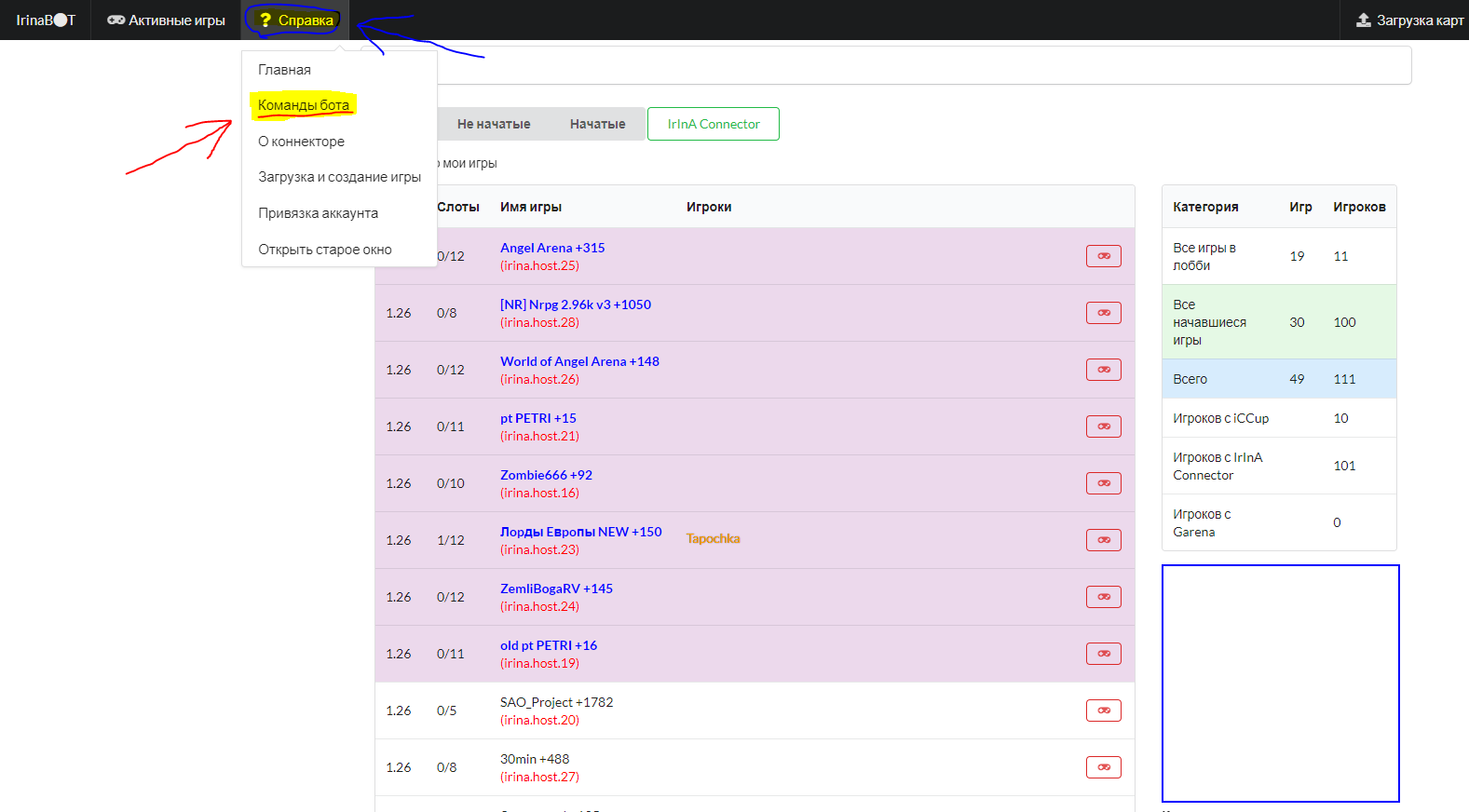Click the Категория header in stats table
1469x812 pixels.
1205,207
